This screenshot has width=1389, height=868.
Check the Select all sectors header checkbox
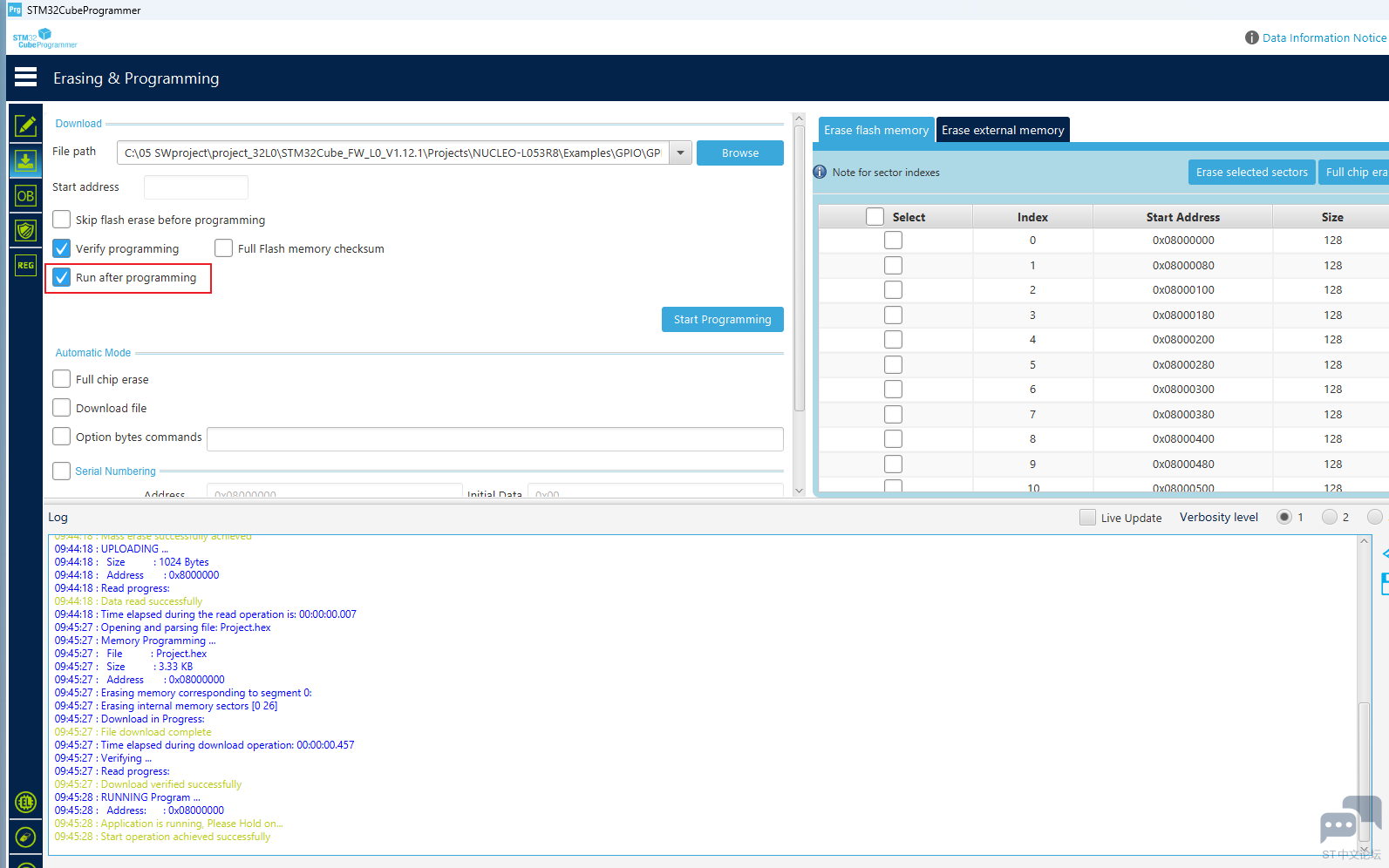click(x=875, y=216)
